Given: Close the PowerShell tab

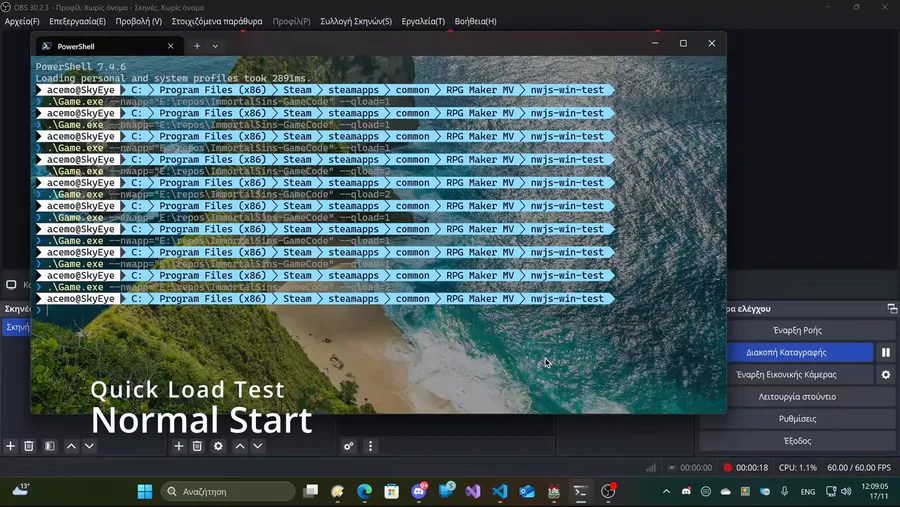Looking at the screenshot, I should coord(170,46).
